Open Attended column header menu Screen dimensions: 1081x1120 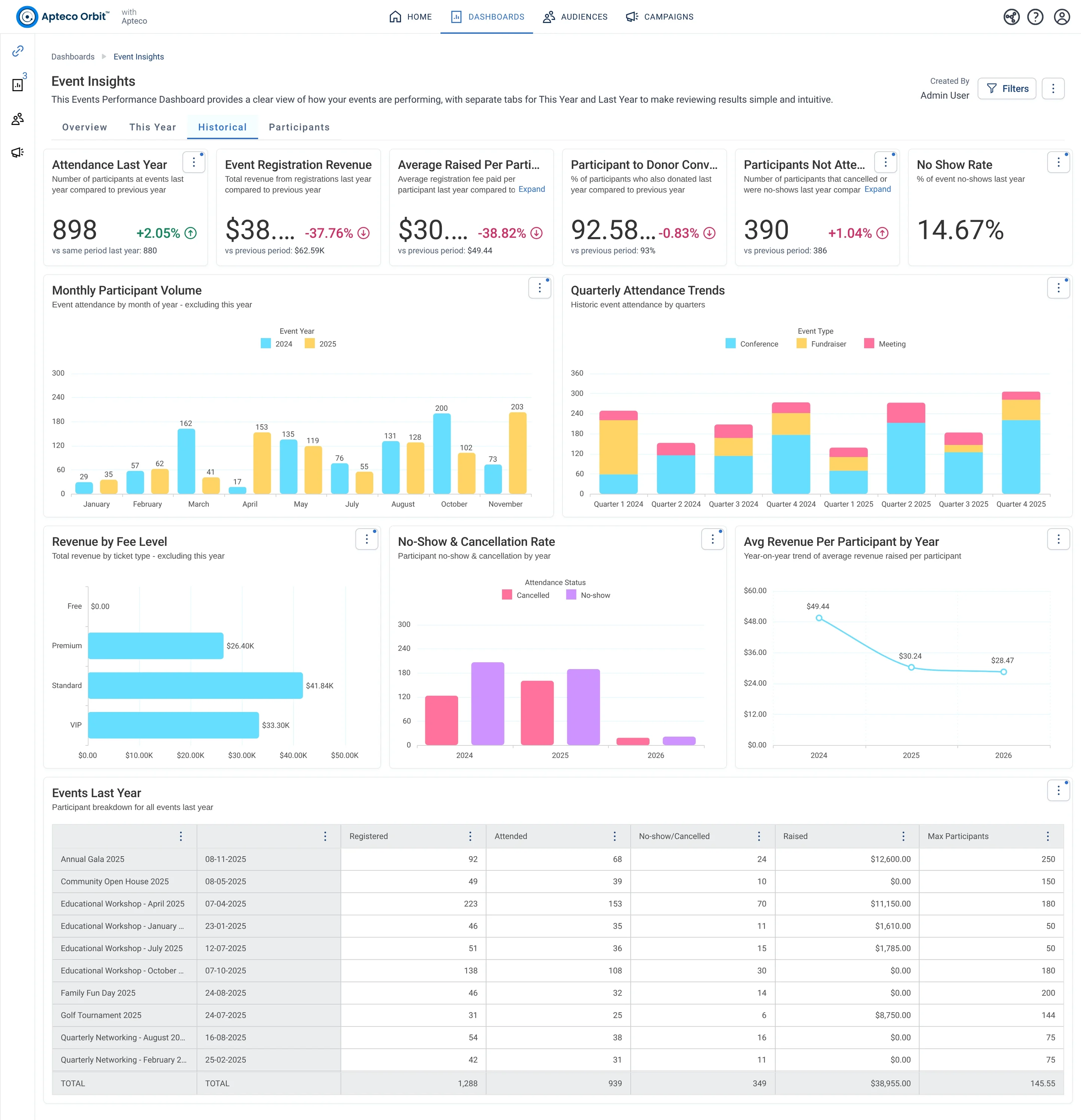point(615,836)
